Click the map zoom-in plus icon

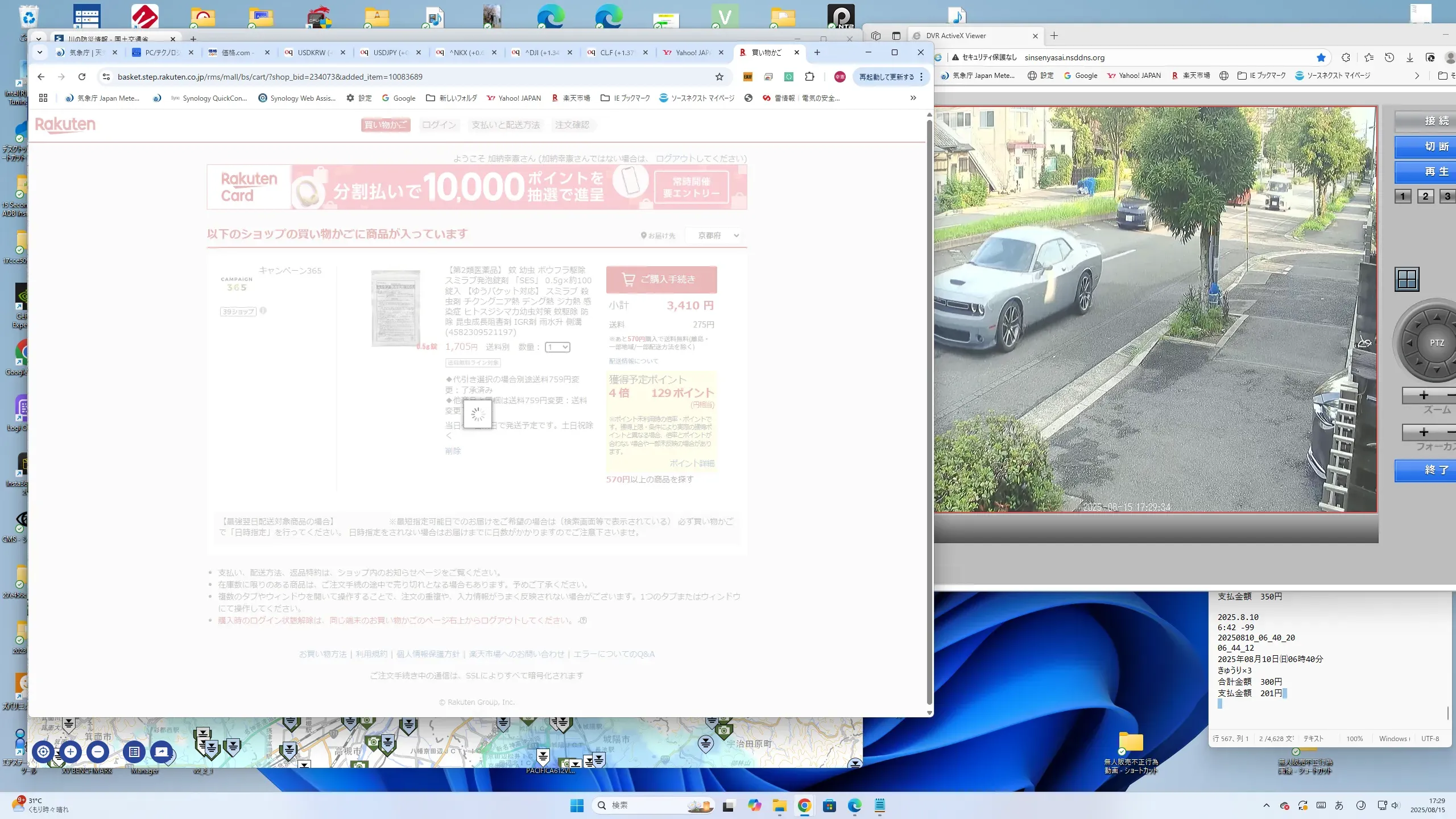point(71,752)
